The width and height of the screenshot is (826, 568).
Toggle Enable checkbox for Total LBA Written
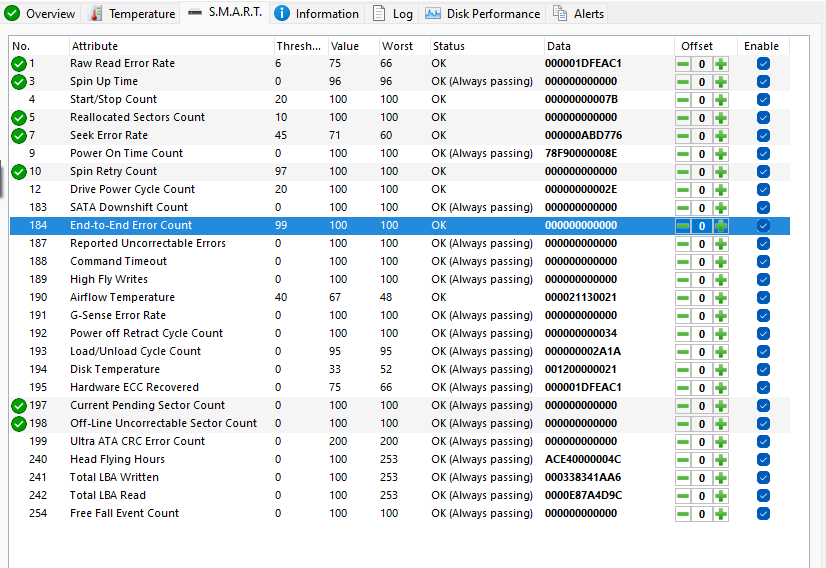coord(763,478)
